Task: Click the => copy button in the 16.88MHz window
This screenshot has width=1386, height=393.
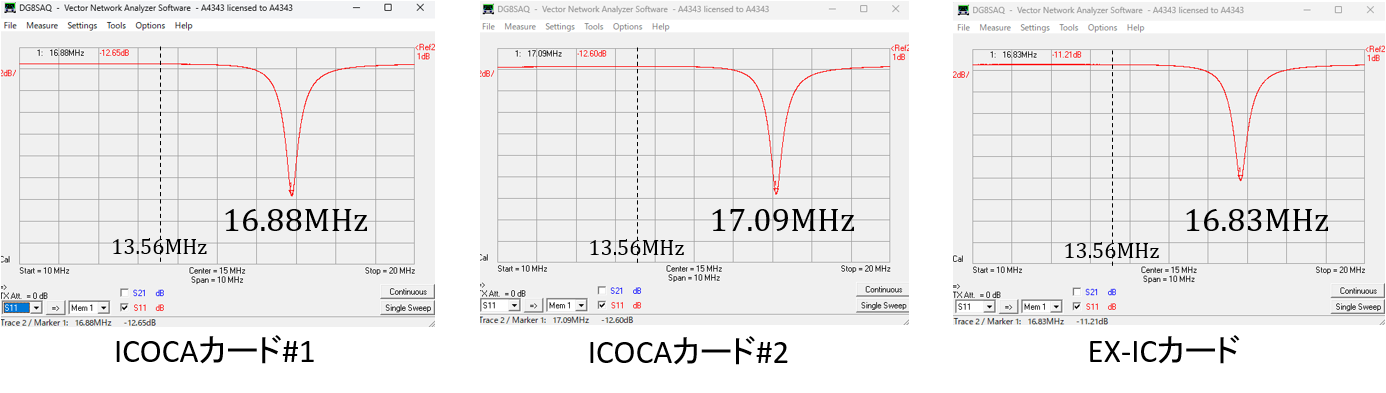Action: [56, 307]
